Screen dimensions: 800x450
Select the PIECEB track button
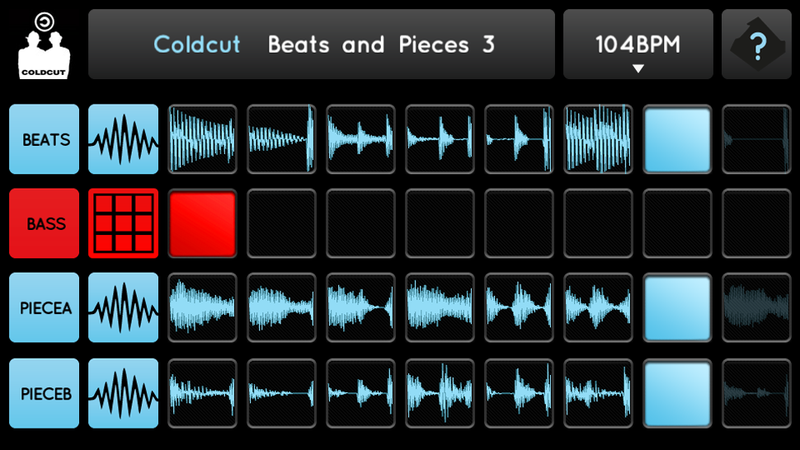tap(44, 393)
